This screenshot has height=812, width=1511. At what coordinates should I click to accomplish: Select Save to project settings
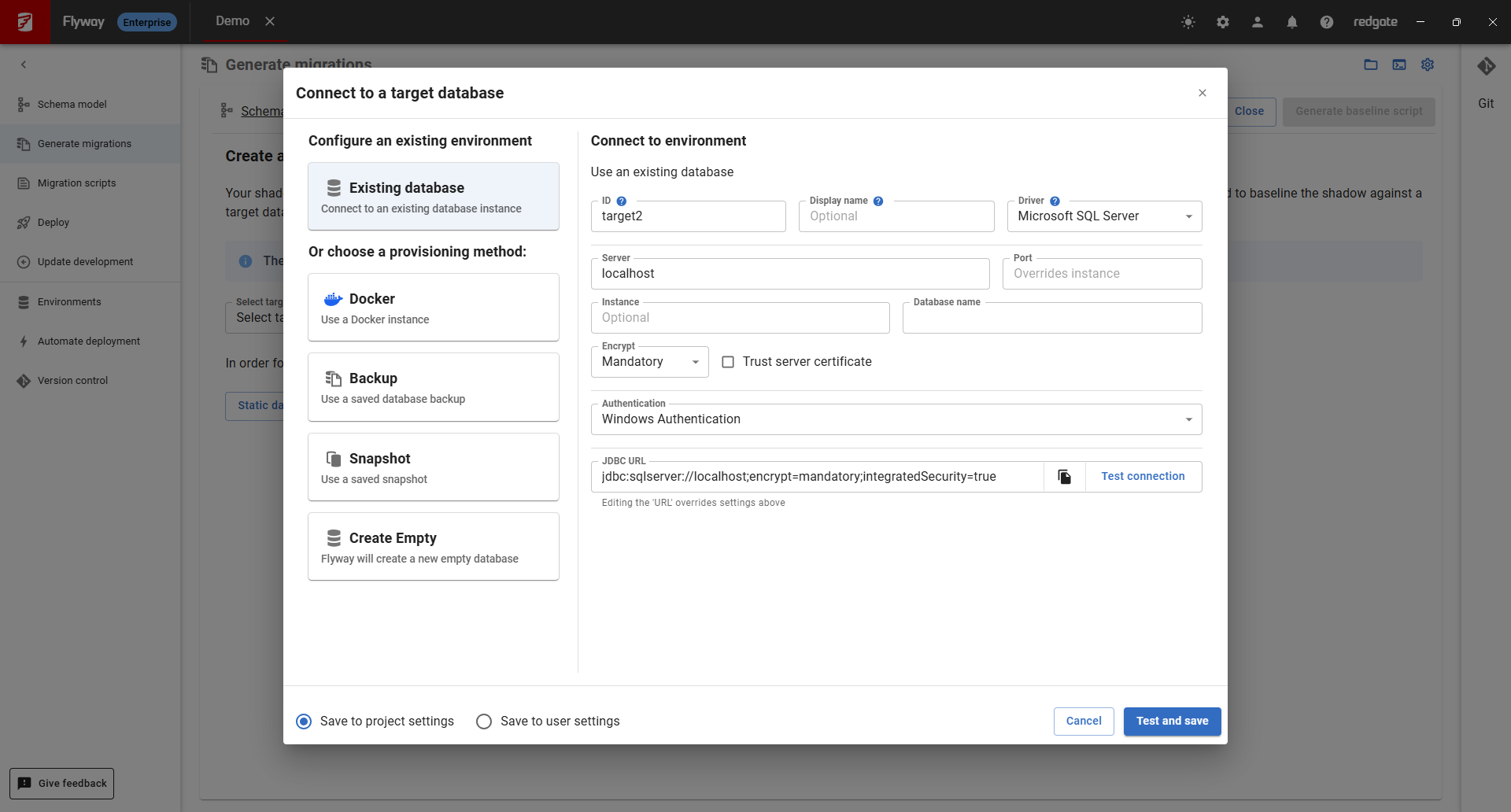[304, 722]
